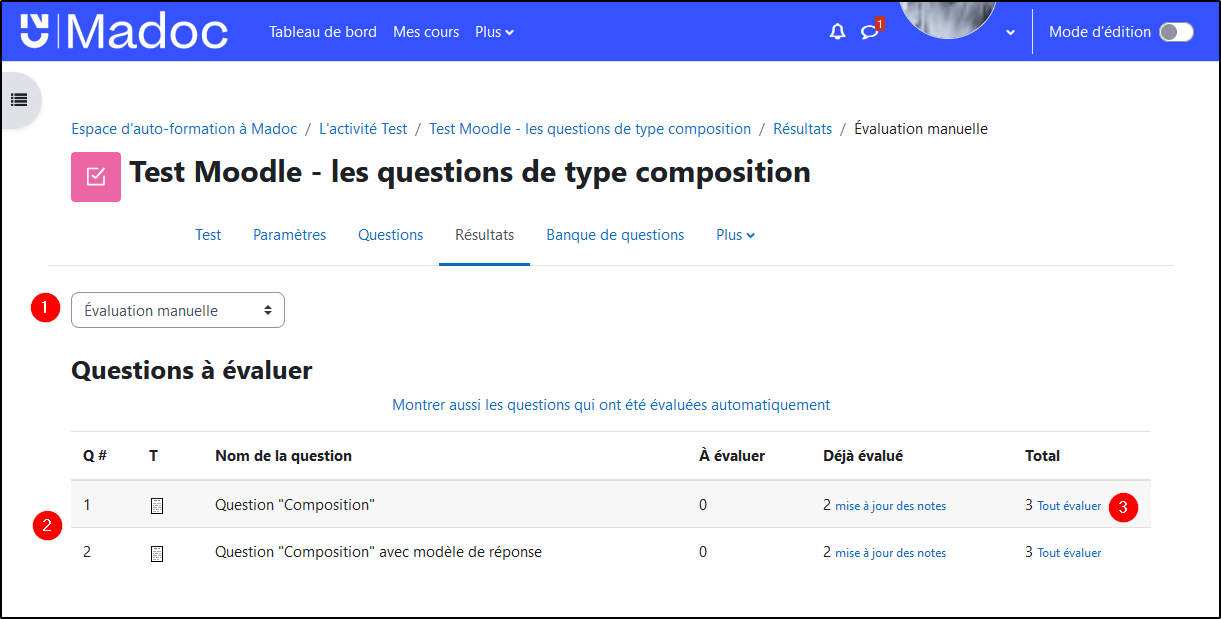Click the Madoc logo
The height and width of the screenshot is (619, 1221).
click(124, 32)
